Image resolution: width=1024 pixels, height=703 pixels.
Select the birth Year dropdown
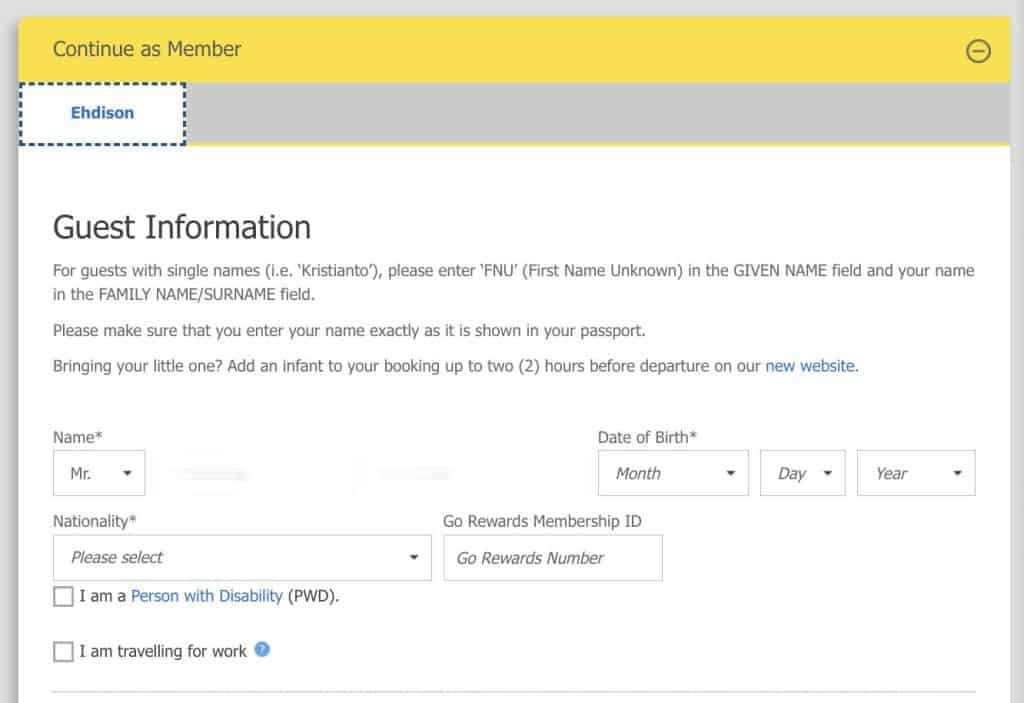pos(916,474)
